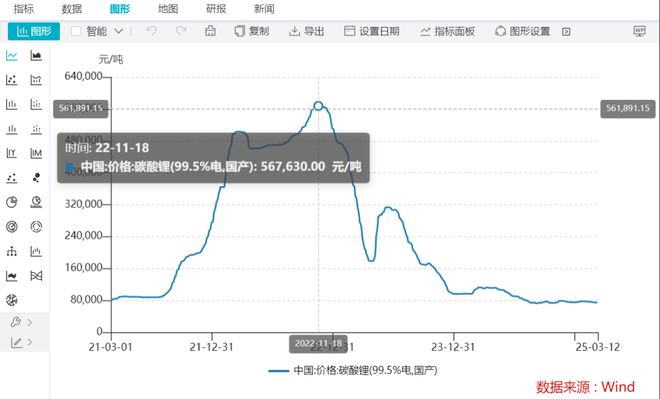The width and height of the screenshot is (660, 399).
Task: Expand the wrench tools section chevron
Action: (29, 322)
